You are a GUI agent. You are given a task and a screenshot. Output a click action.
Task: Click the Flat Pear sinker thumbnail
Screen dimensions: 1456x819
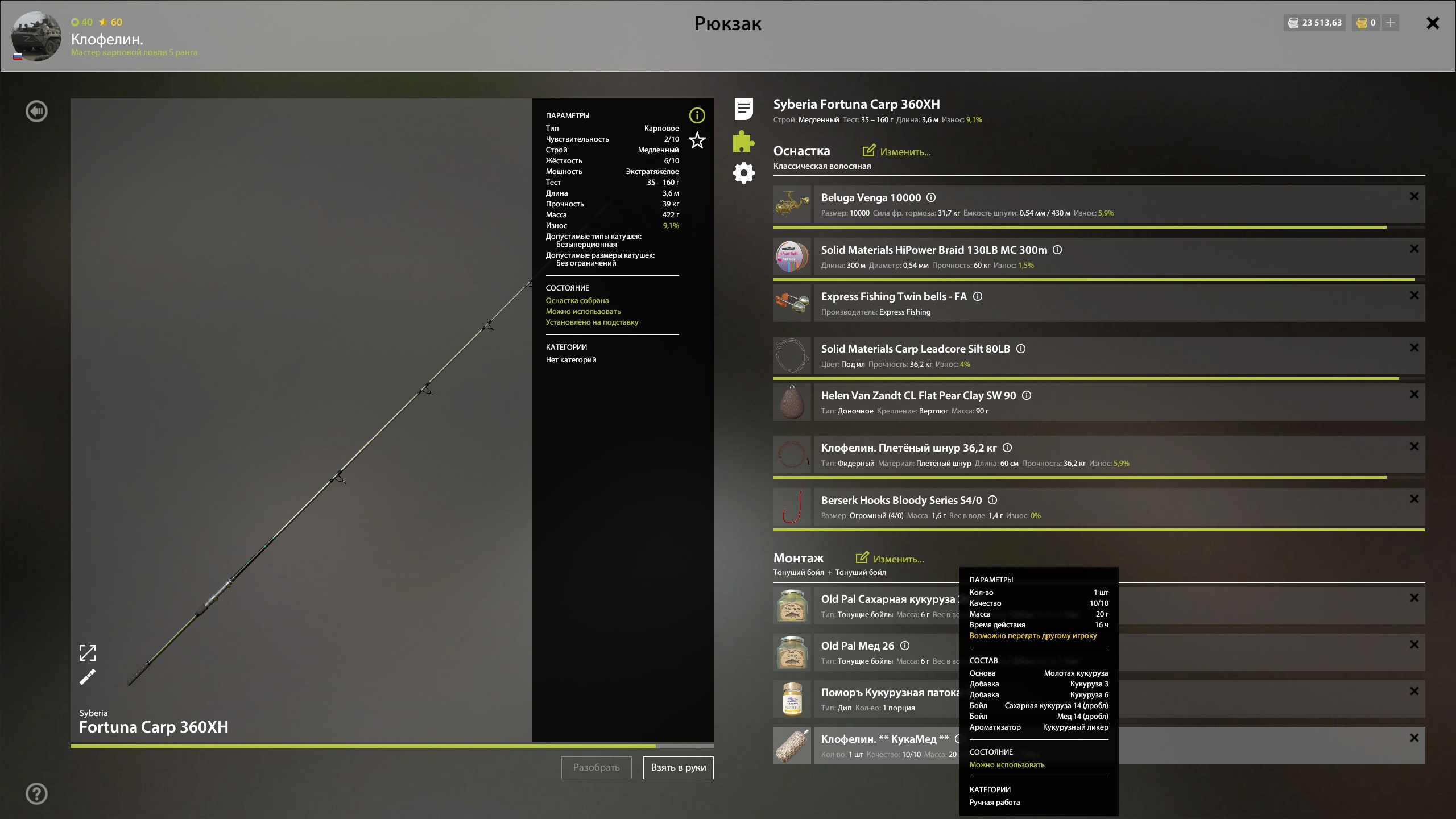tap(792, 402)
